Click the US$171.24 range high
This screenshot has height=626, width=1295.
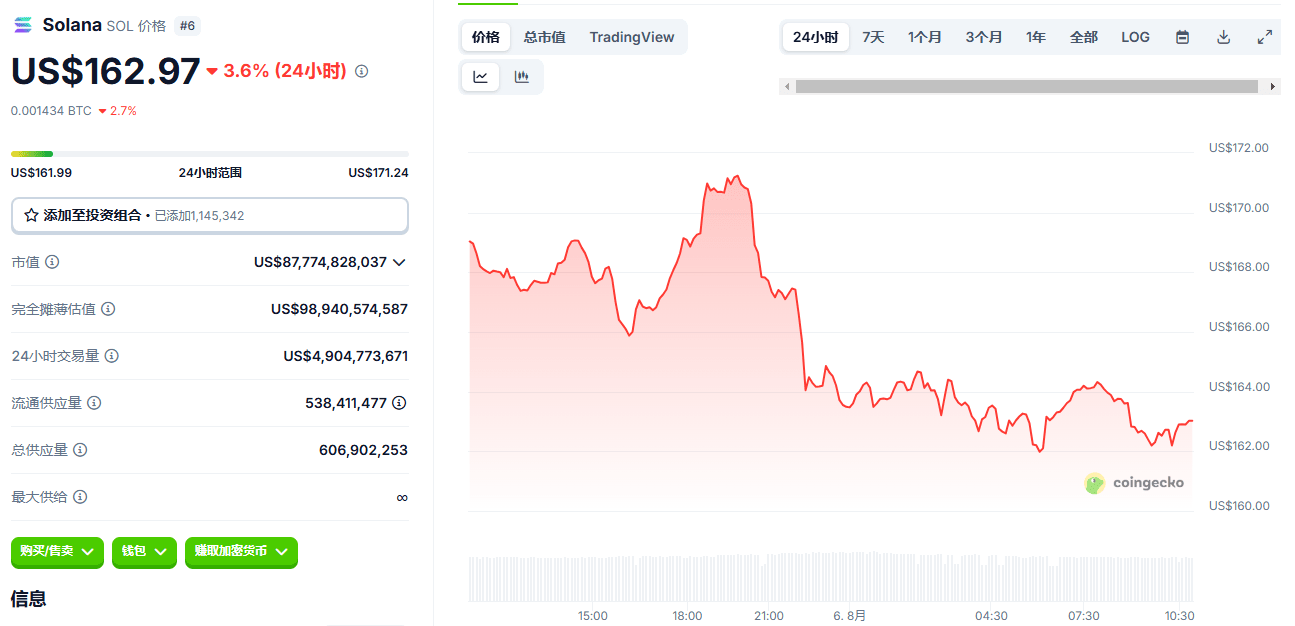378,172
